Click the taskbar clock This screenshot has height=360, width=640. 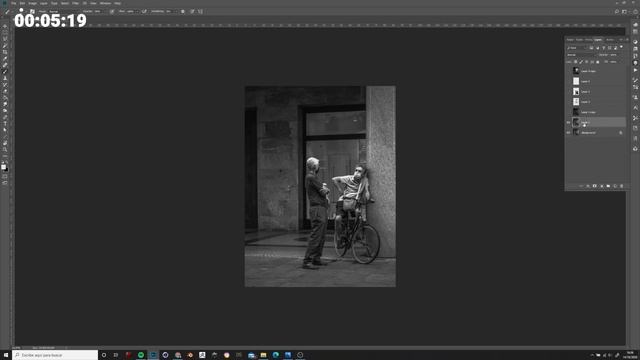pyautogui.click(x=630, y=355)
